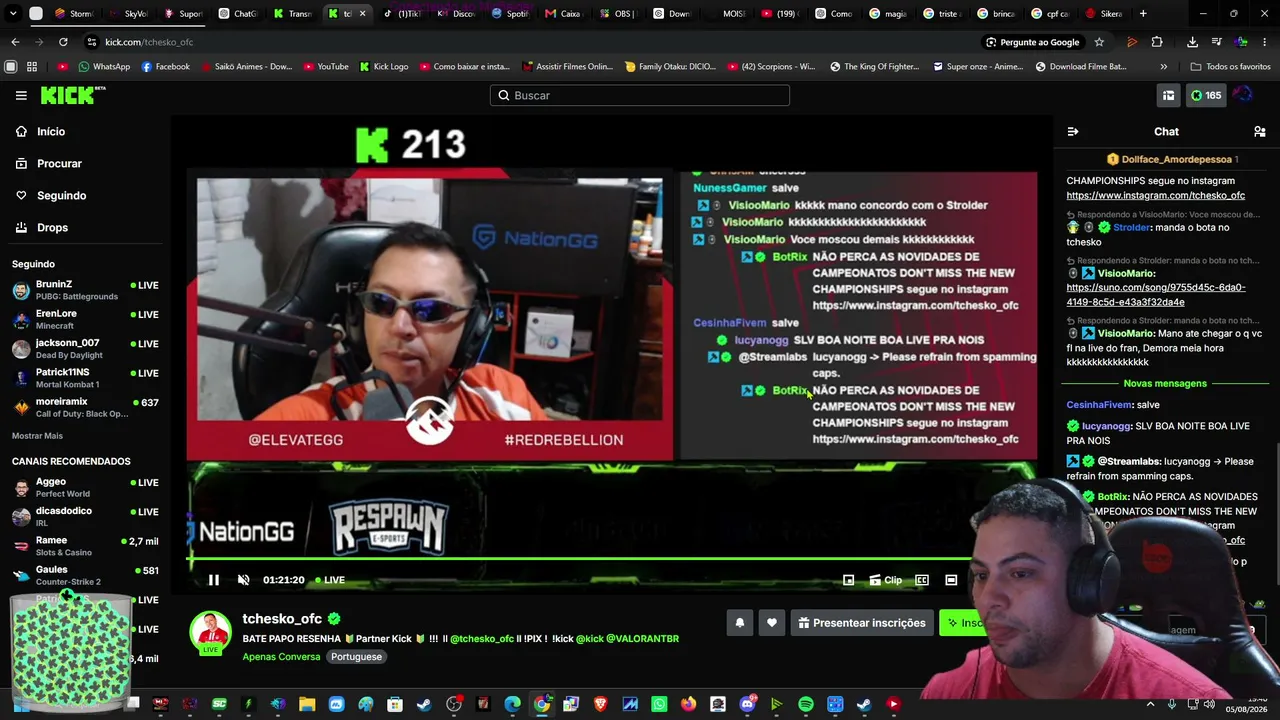1280x720 pixels.
Task: Open Spotify from the taskbar
Action: click(x=806, y=704)
